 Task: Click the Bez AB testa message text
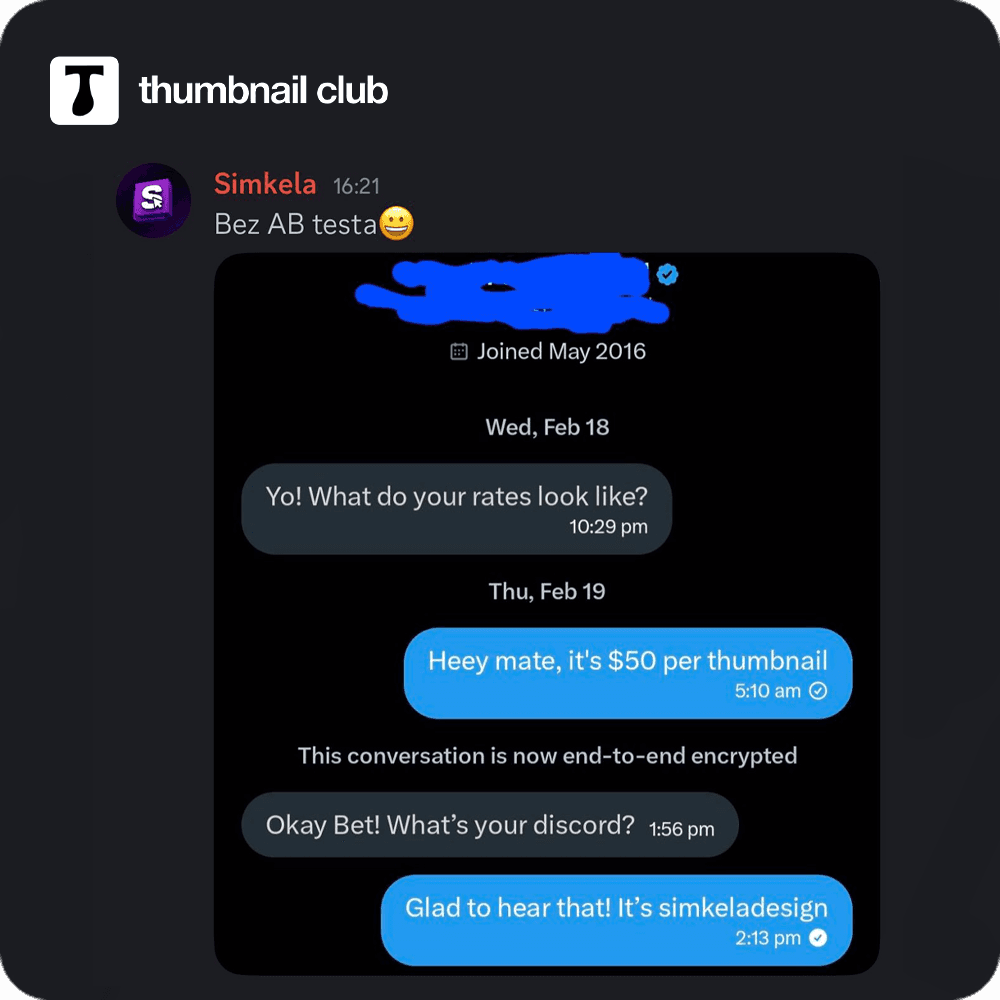295,224
